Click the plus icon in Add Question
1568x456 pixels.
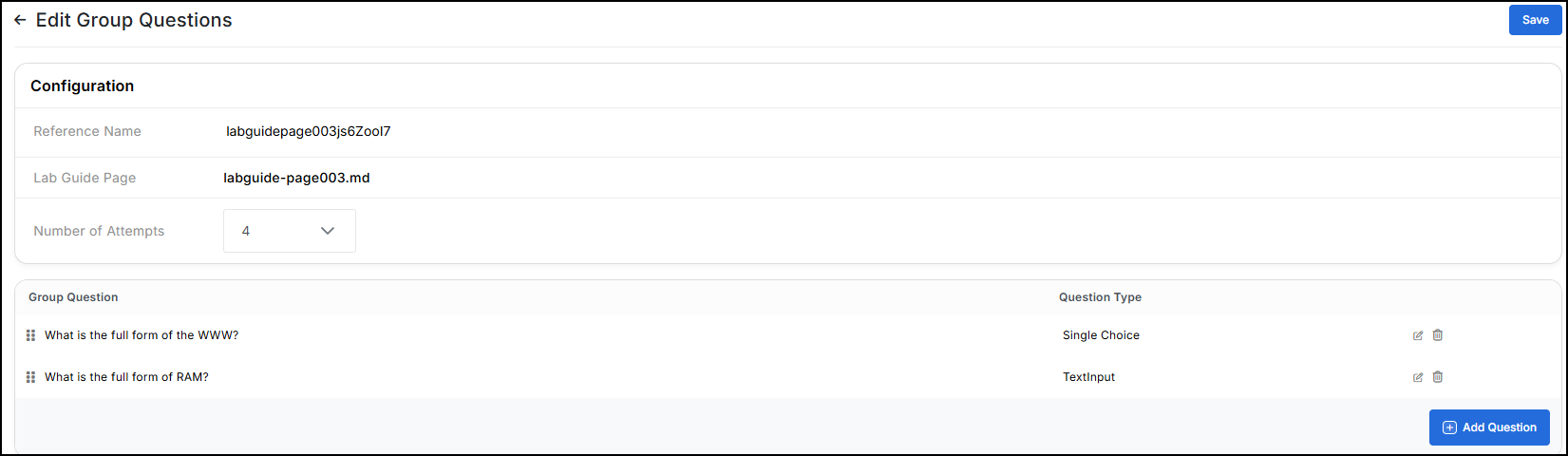click(1449, 427)
